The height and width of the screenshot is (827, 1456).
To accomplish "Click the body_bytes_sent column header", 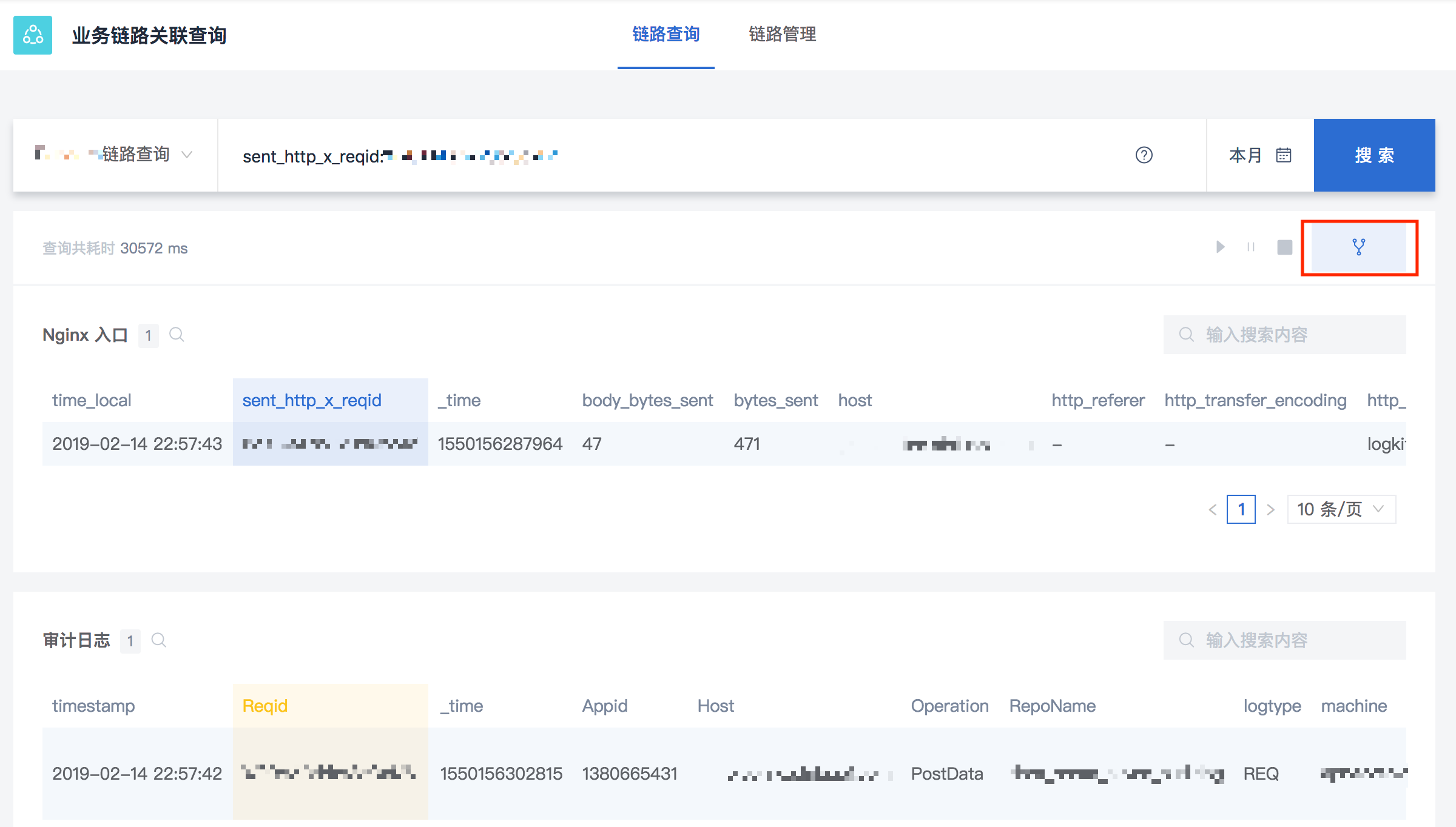I will [x=647, y=400].
